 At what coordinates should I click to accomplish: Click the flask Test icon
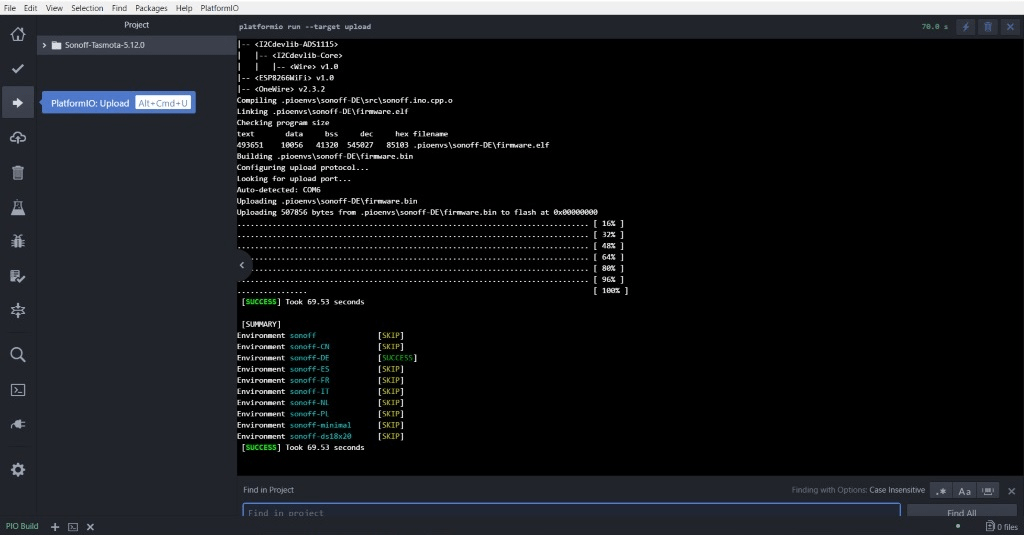pos(17,207)
